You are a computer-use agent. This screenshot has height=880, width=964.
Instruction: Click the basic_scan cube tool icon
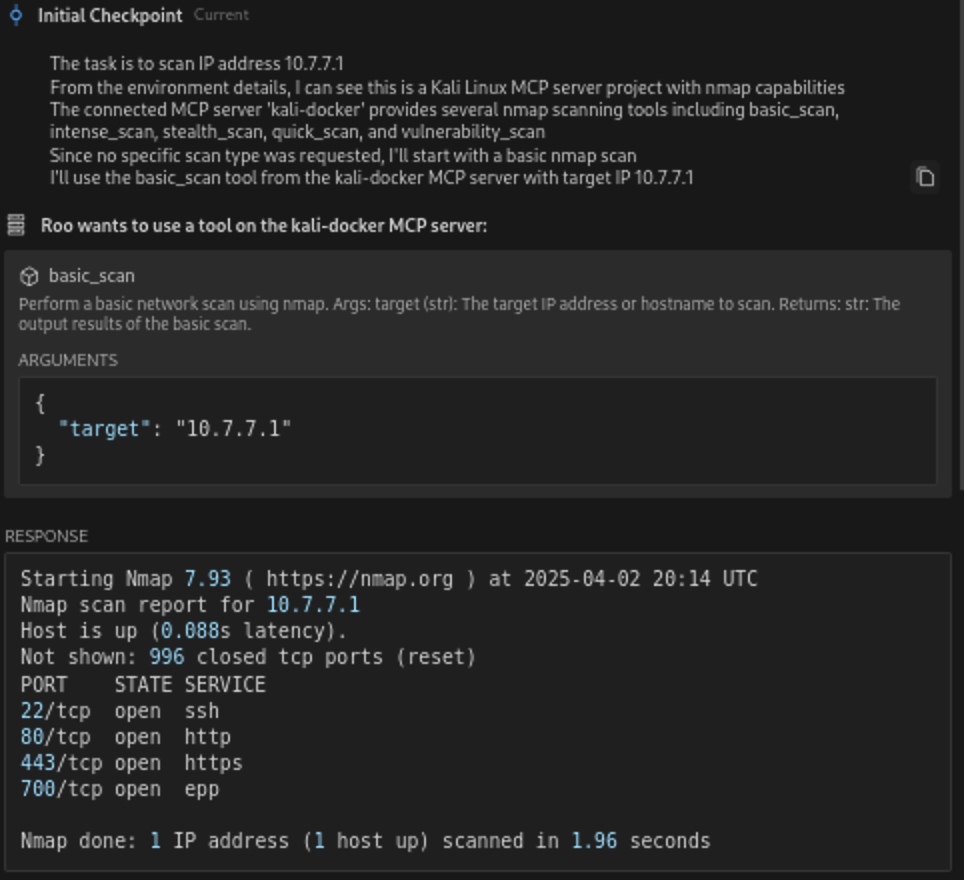pos(29,276)
